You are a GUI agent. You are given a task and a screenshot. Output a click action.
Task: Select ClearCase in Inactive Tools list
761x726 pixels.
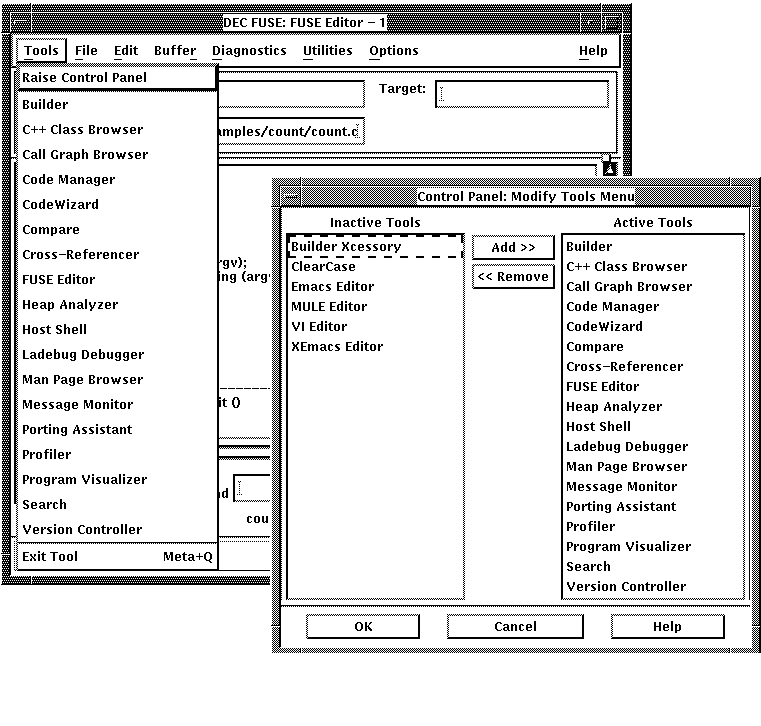(323, 267)
